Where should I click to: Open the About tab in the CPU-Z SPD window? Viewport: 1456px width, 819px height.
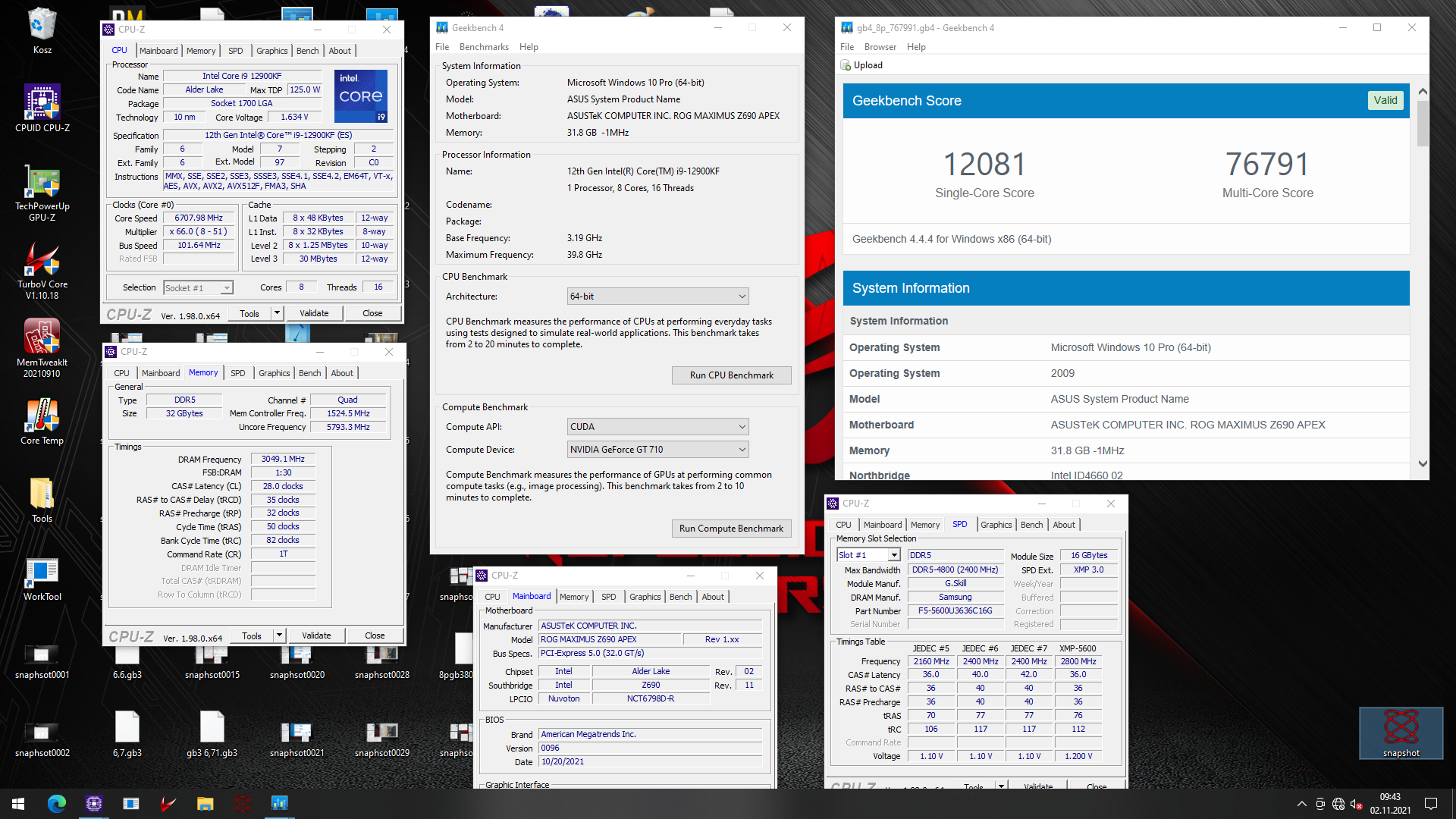pos(1064,525)
